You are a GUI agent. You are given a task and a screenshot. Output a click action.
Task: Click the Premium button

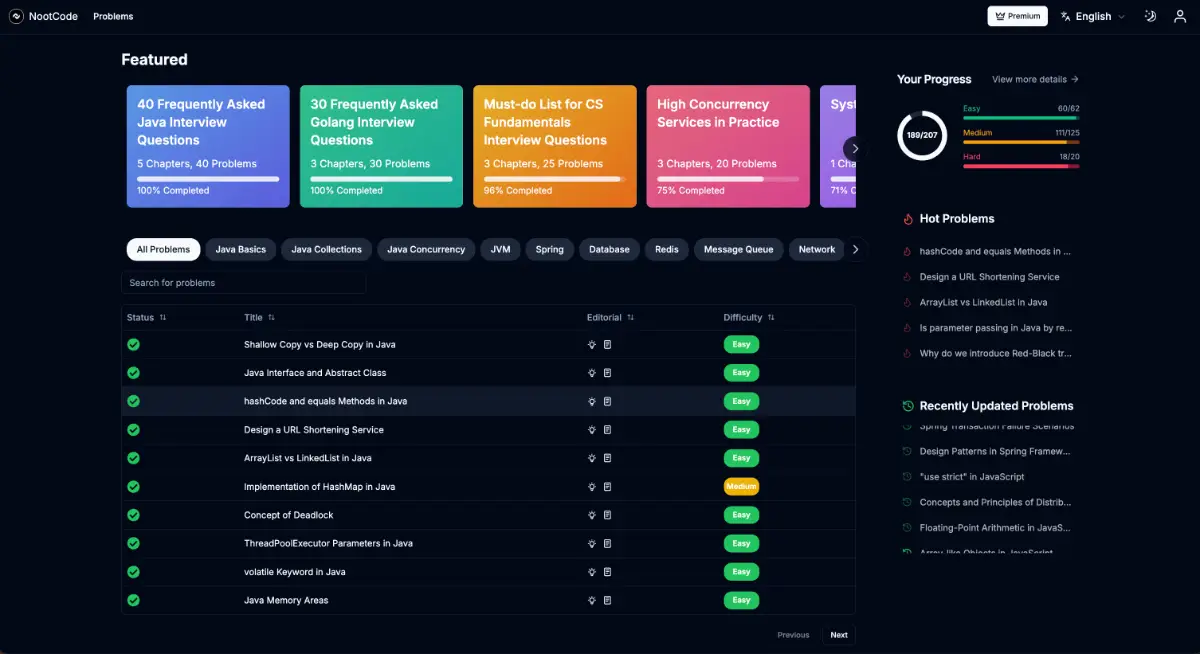click(x=1017, y=16)
